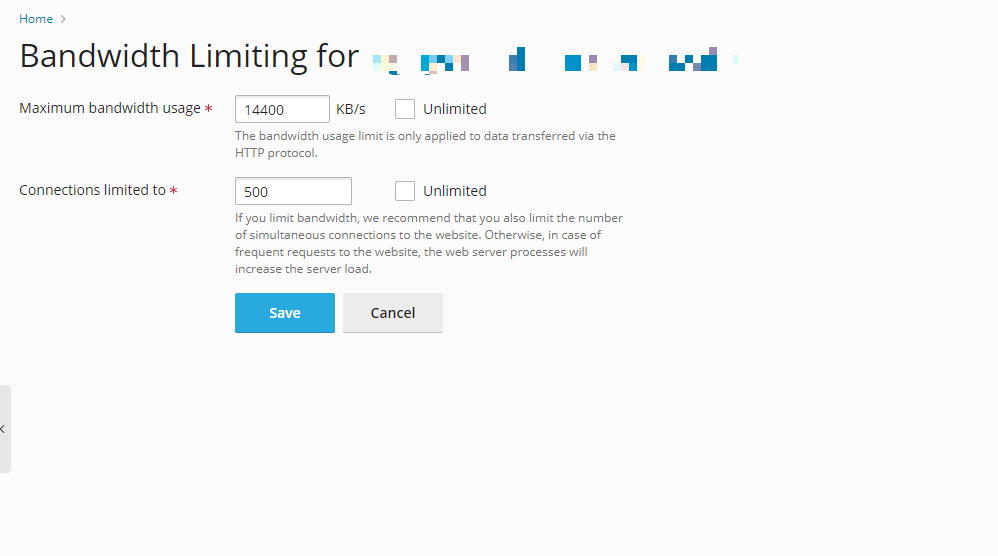Click the Bandwidth Limiting for heading
Image resolution: width=998 pixels, height=556 pixels.
click(189, 56)
